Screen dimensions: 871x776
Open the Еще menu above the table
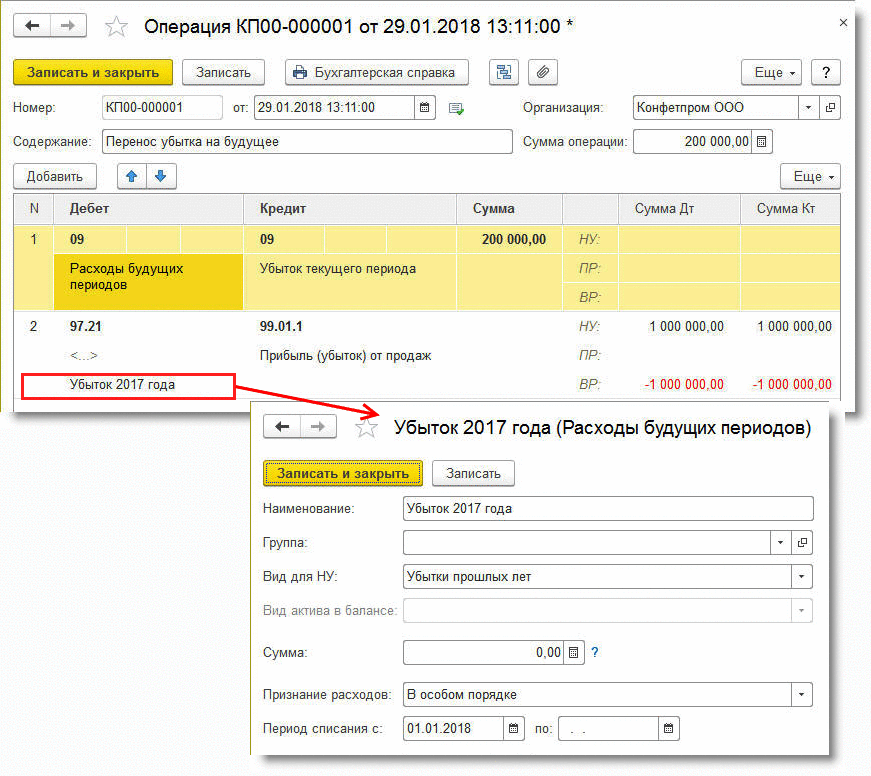tap(809, 176)
